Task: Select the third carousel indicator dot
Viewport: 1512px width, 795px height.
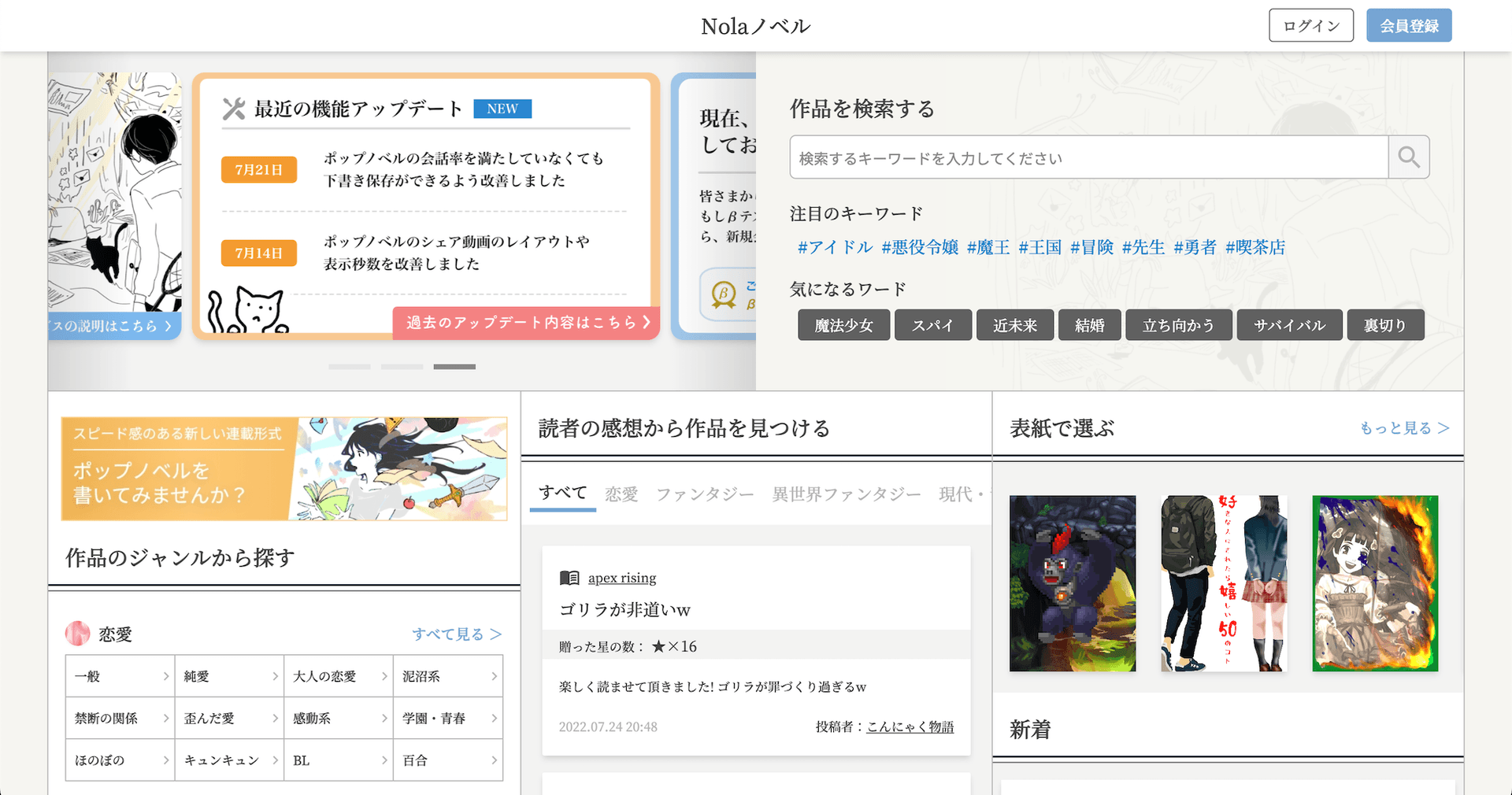Action: click(x=454, y=366)
